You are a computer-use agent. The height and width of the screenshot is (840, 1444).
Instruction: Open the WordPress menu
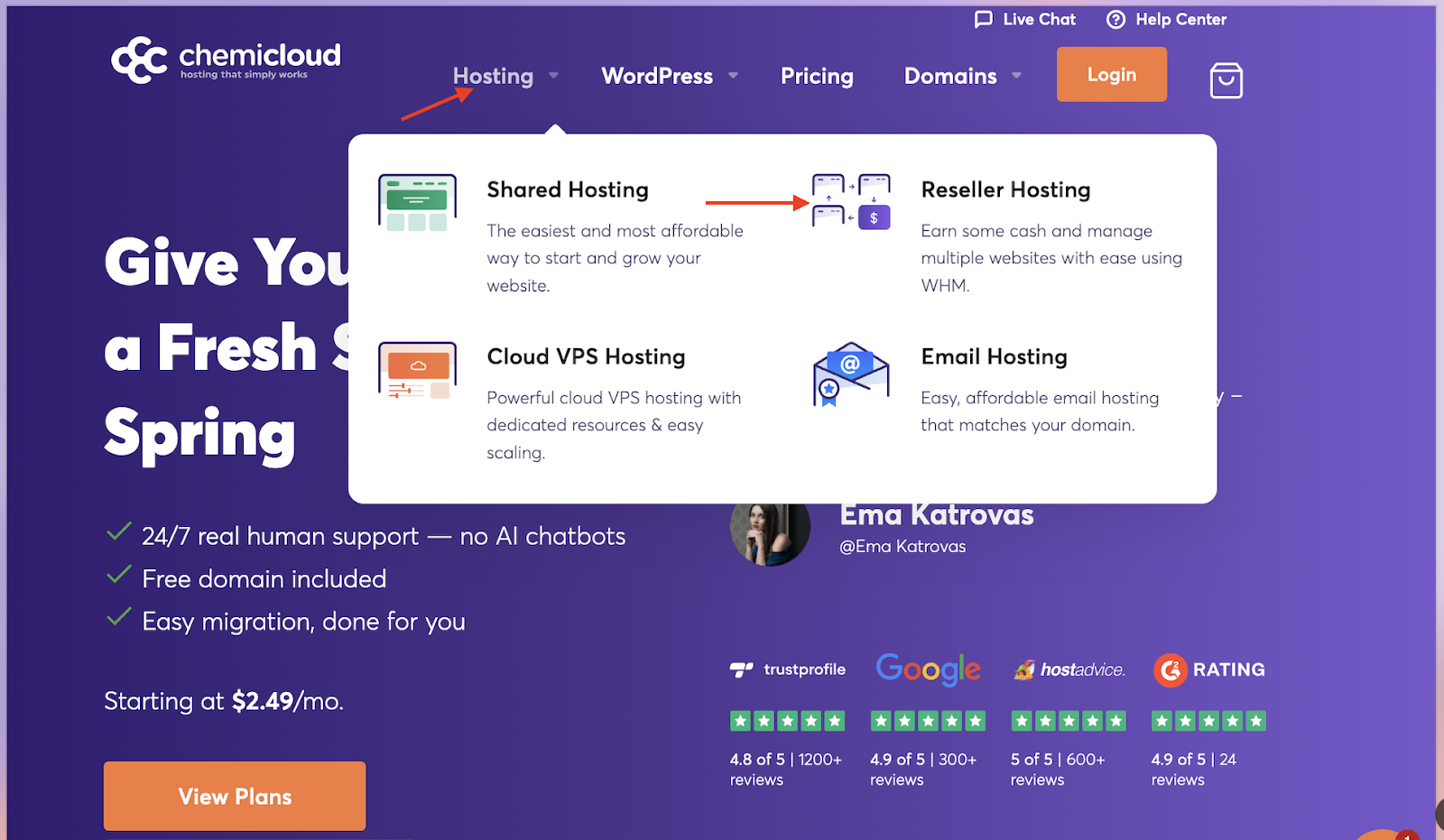657,76
